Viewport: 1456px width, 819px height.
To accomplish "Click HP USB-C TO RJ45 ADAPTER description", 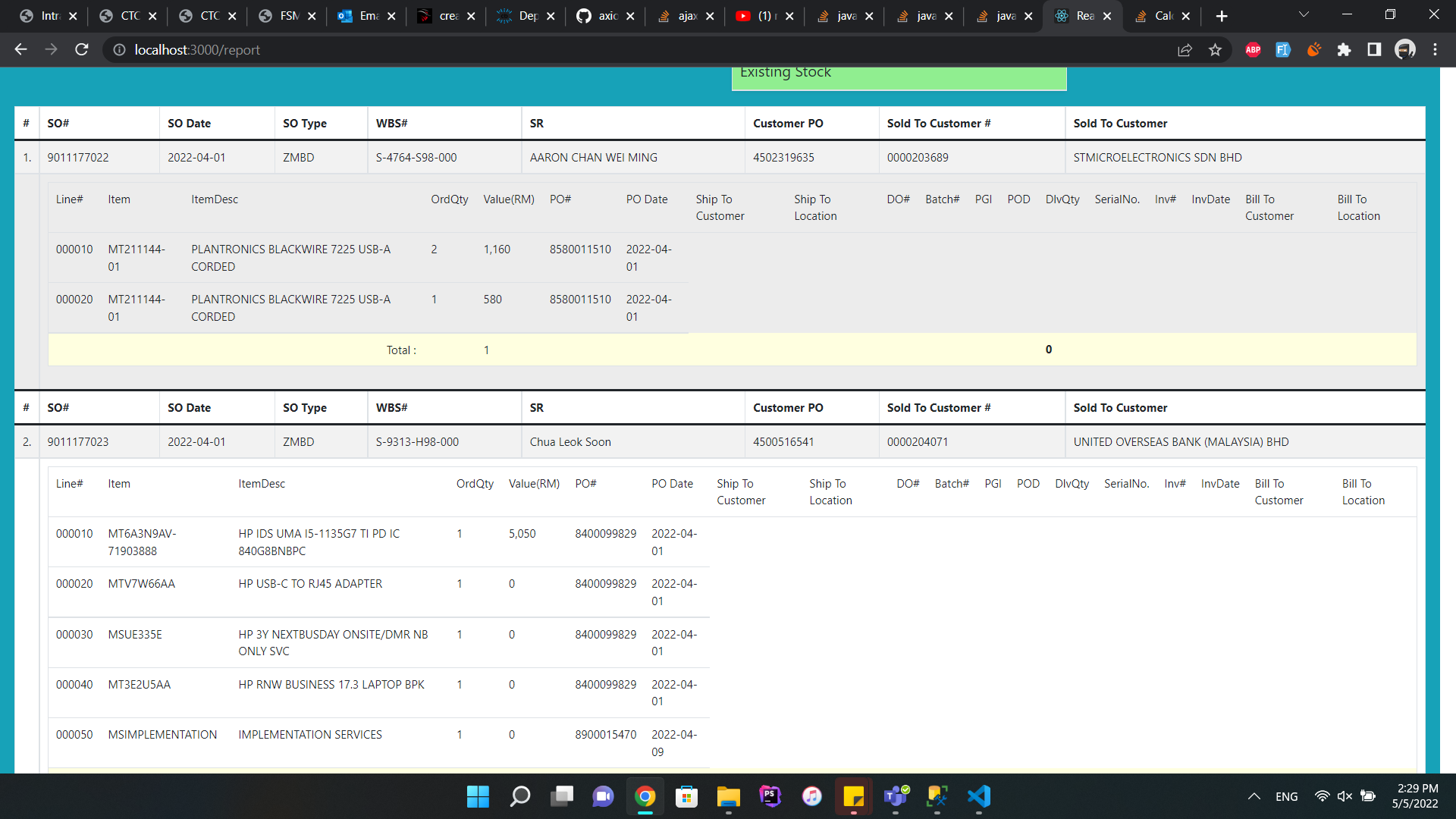I will click(x=310, y=584).
